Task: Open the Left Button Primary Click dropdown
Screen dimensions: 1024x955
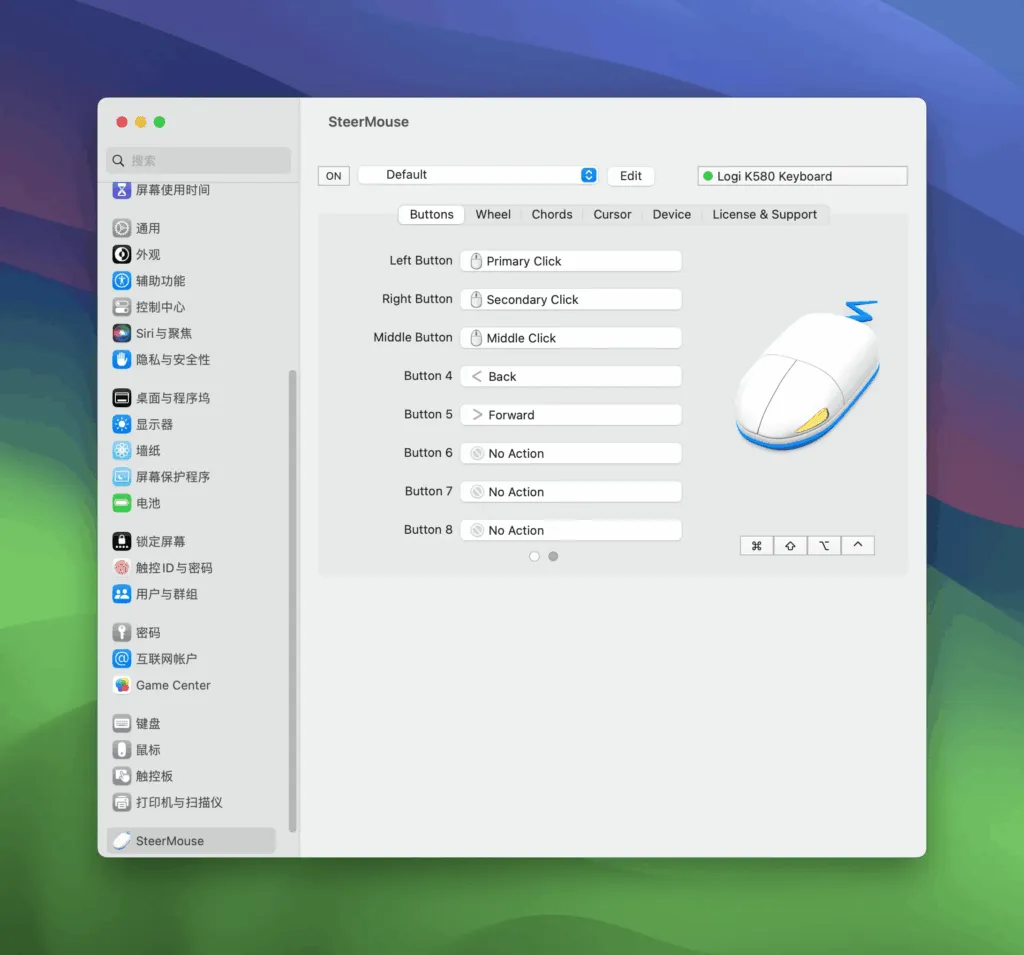Action: point(570,261)
